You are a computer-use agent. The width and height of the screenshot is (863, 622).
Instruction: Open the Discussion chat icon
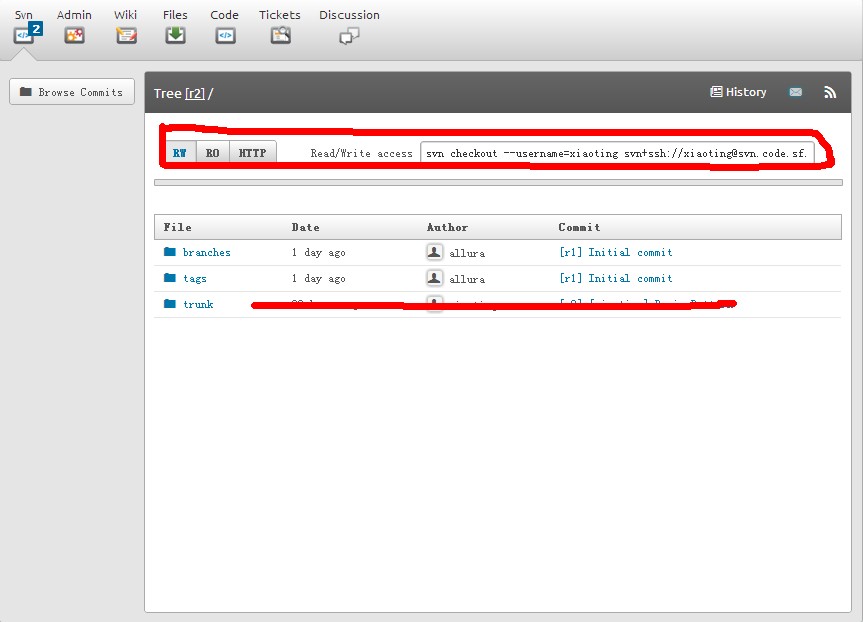(349, 36)
